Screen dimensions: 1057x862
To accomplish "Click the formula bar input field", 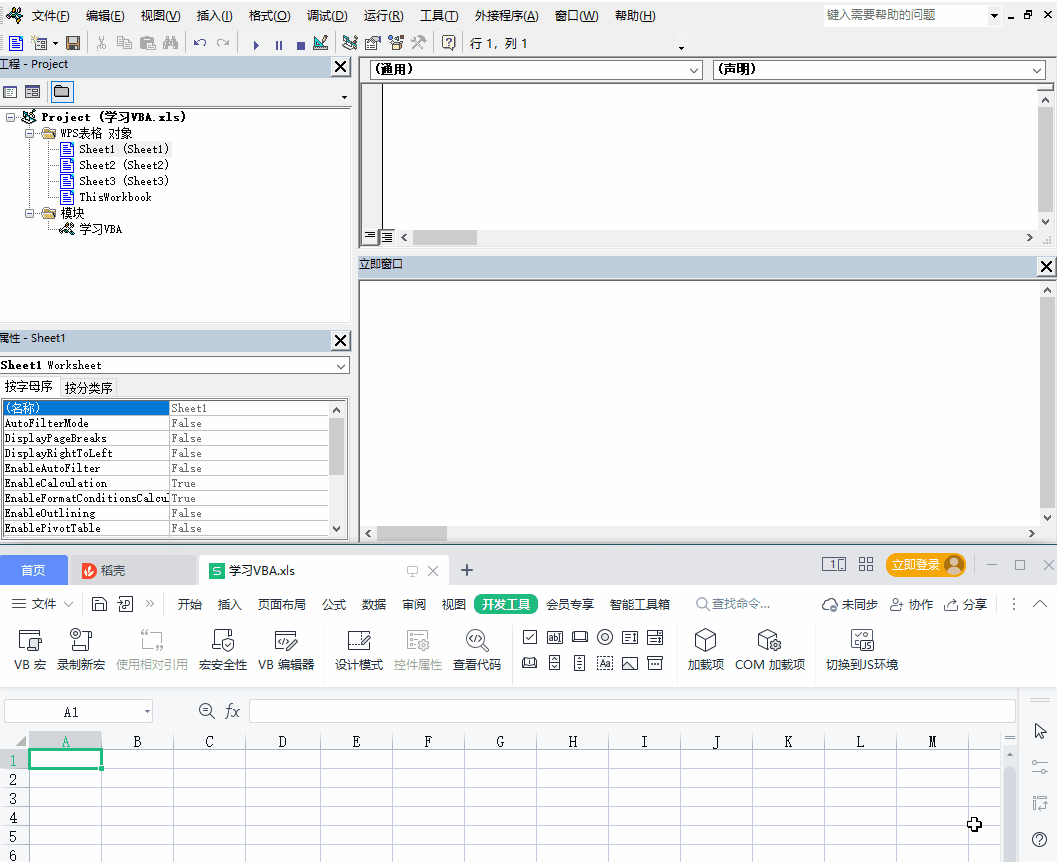I will point(632,711).
